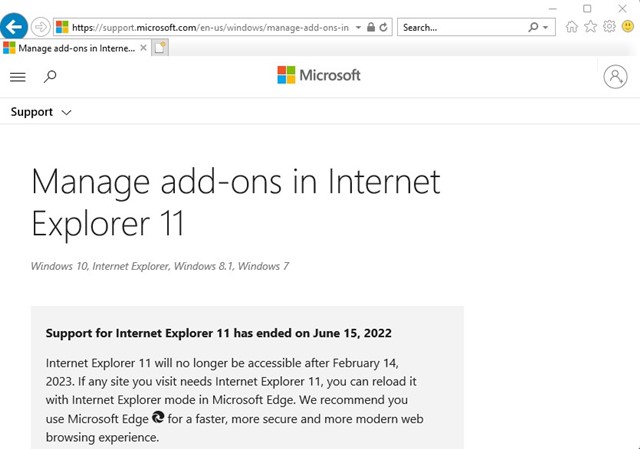Click the site search magnifier icon

(50, 76)
